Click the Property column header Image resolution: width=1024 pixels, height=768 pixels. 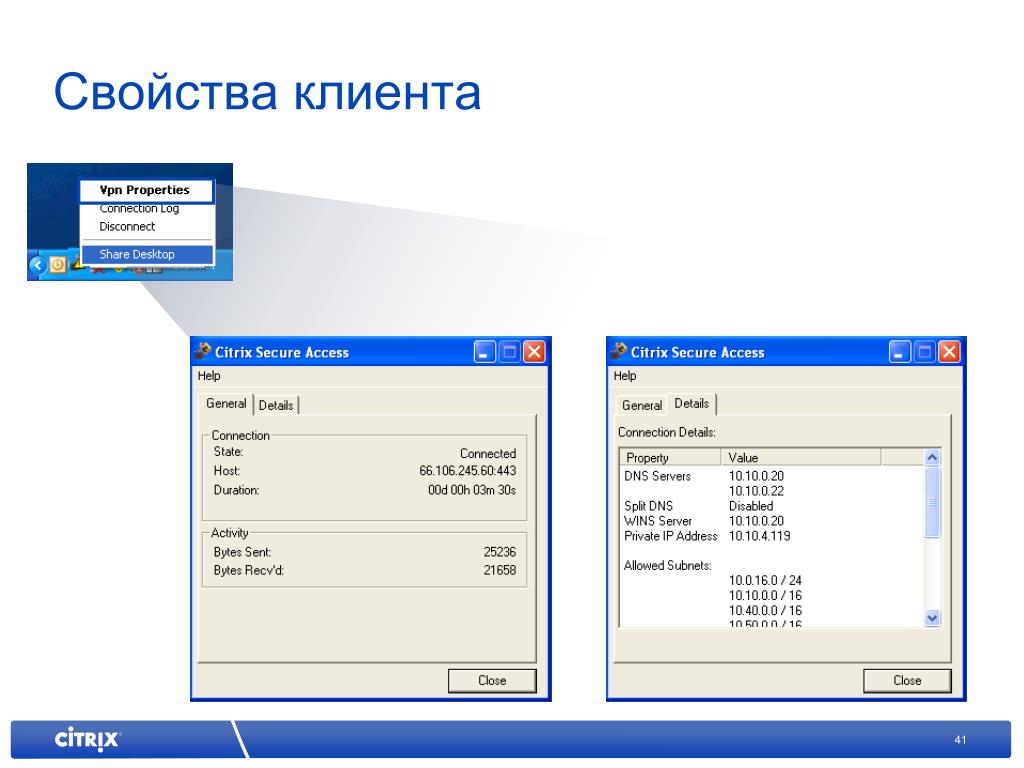click(x=671, y=457)
